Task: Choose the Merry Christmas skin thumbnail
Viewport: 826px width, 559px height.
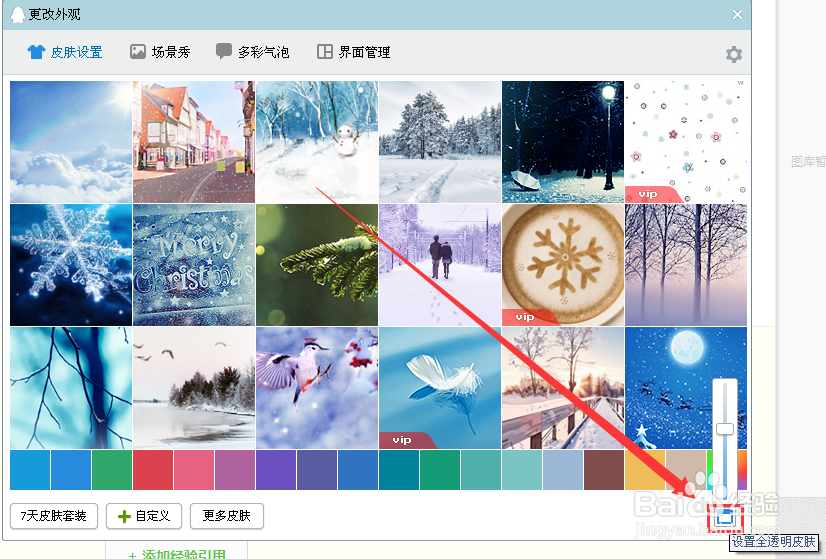Action: click(x=194, y=265)
